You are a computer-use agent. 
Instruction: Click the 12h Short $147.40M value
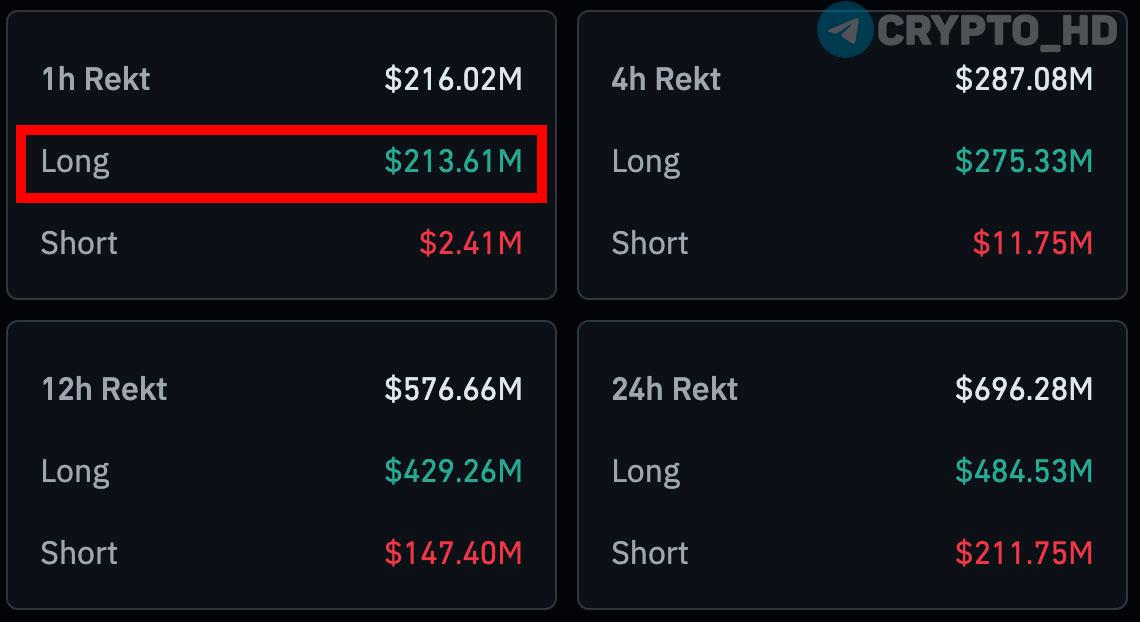[453, 554]
